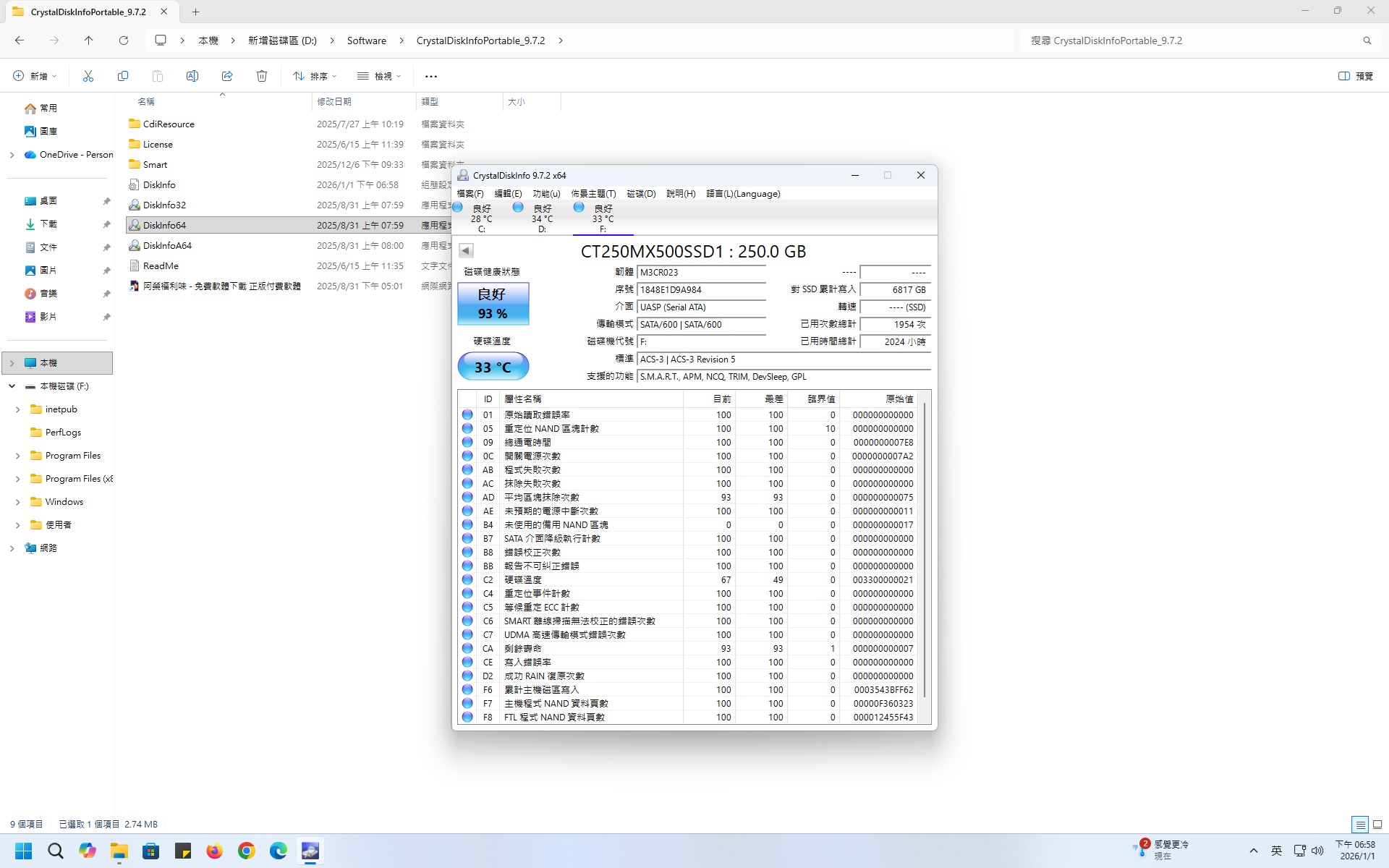The image size is (1389, 868).
Task: Open the CrystalDiskInfo 功能 menu
Action: click(546, 194)
